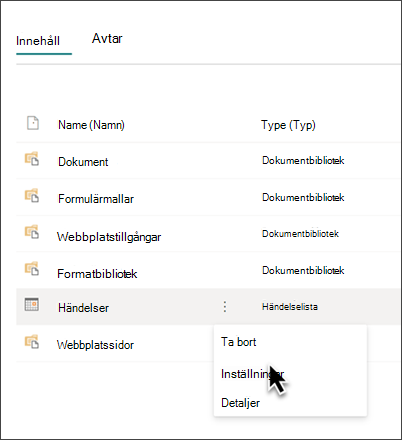The width and height of the screenshot is (402, 440).
Task: Switch to the Avtar tab
Action: point(107,38)
